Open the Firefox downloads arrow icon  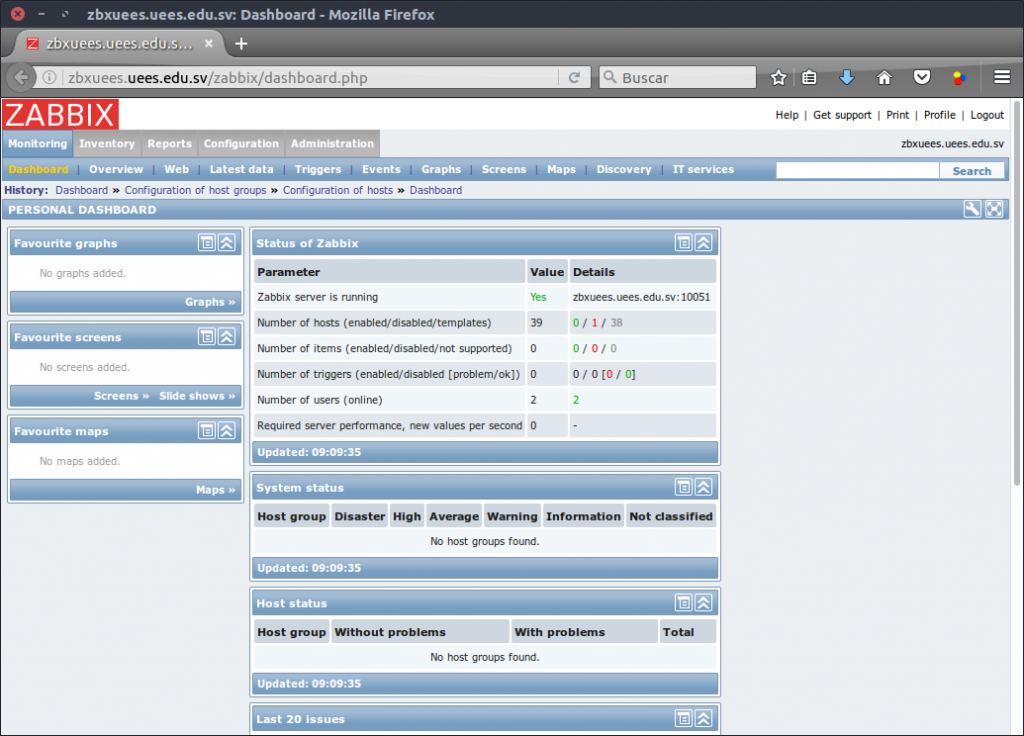847,78
